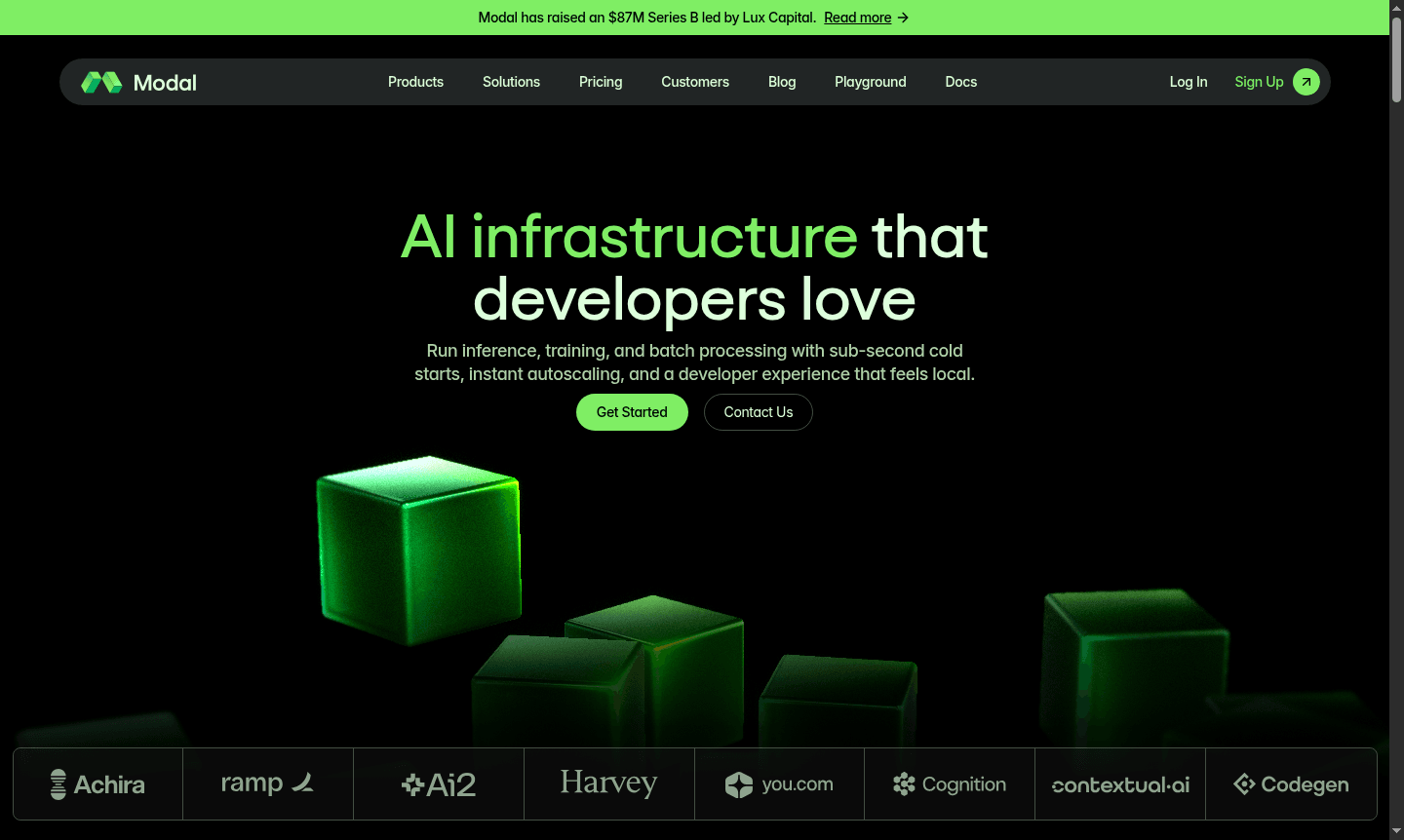This screenshot has height=840, width=1404.
Task: Click the arrow next to Read more
Action: [902, 17]
